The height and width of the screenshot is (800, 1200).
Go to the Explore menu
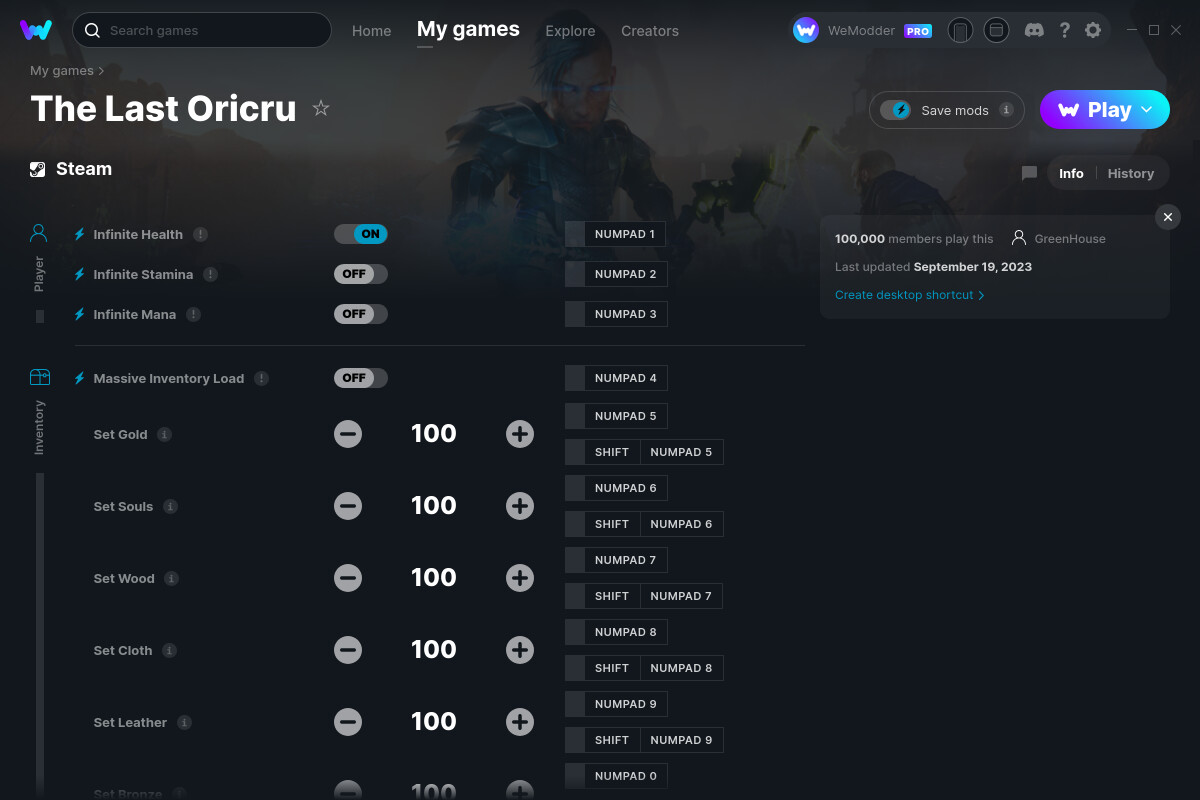pos(570,31)
